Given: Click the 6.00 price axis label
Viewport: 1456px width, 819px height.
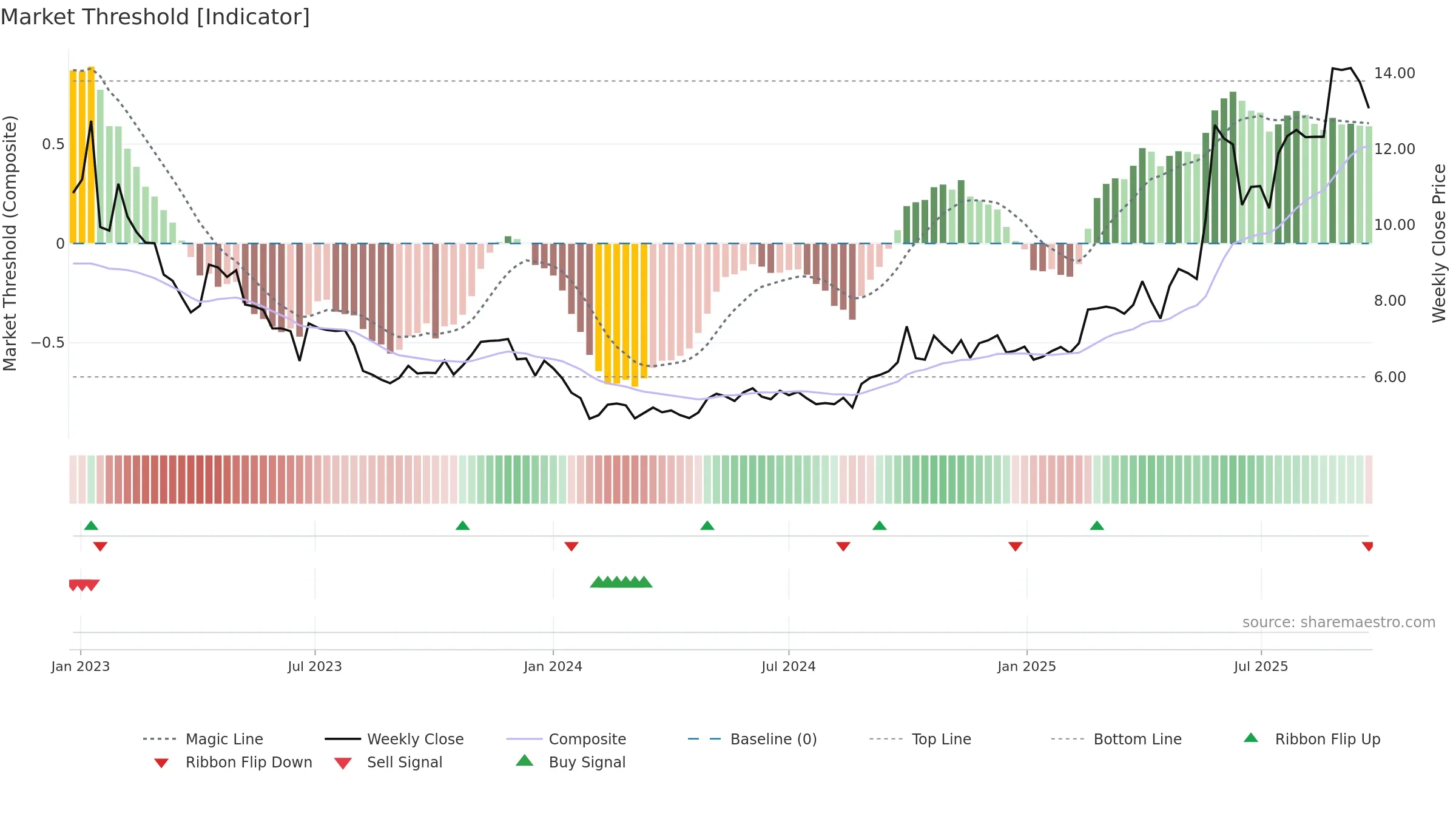Looking at the screenshot, I should click(x=1390, y=377).
